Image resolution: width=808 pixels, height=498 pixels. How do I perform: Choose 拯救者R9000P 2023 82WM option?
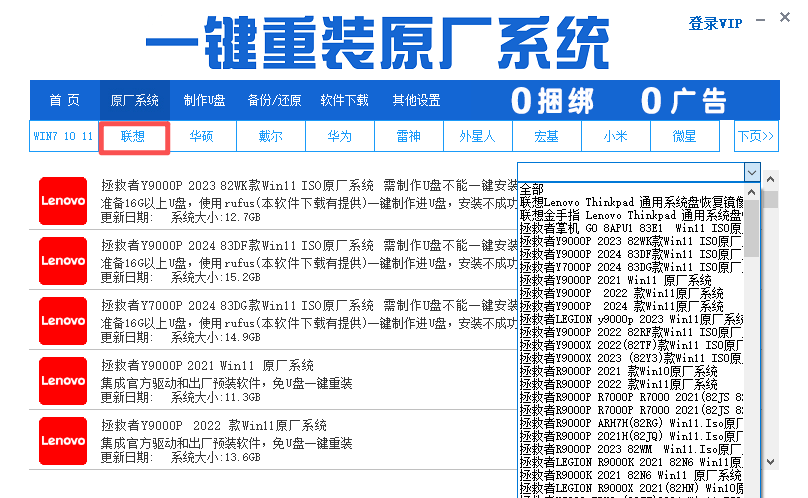point(631,449)
